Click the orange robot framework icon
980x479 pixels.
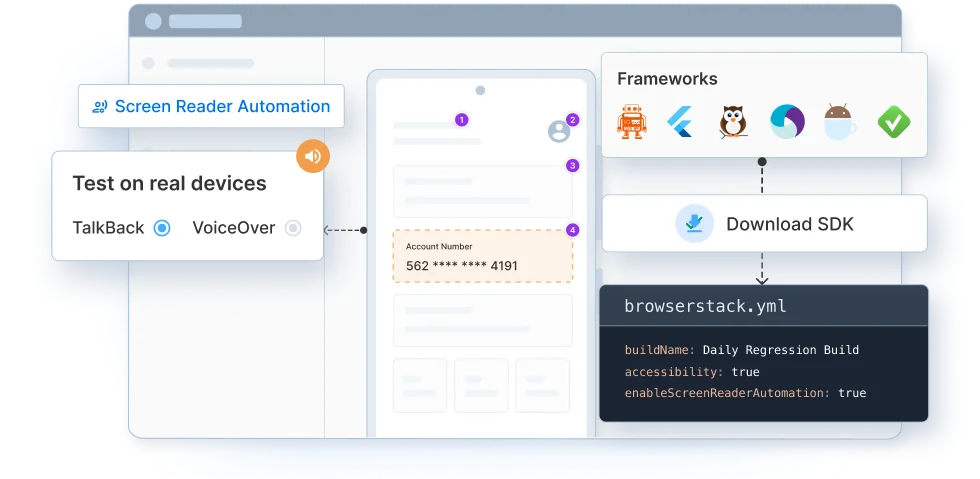point(631,122)
